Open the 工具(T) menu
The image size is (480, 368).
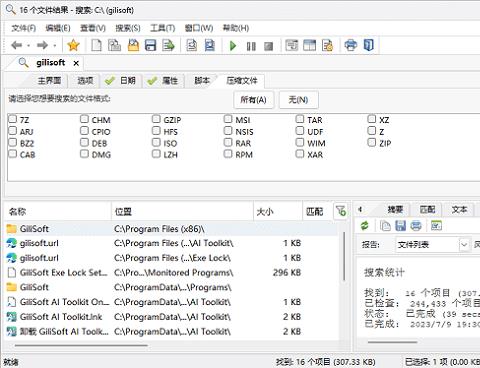point(162,28)
